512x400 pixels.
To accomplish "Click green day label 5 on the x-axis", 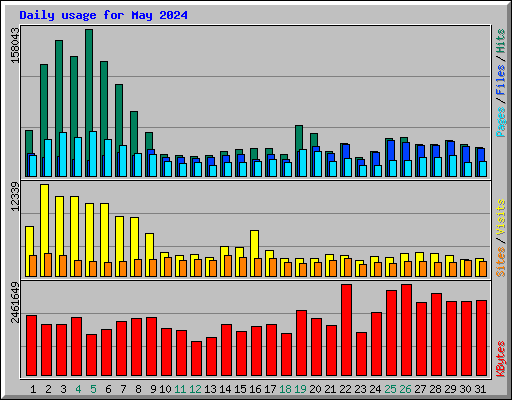I will pos(93,389).
